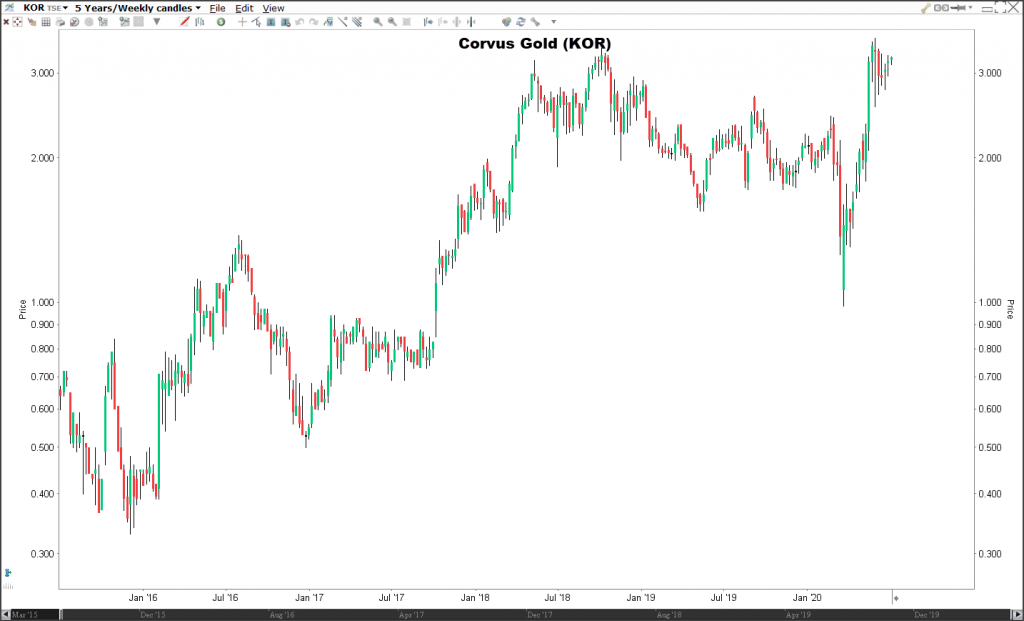Toggle the pin window icon
Screen dimensions: 1024x621
(x=958, y=8)
